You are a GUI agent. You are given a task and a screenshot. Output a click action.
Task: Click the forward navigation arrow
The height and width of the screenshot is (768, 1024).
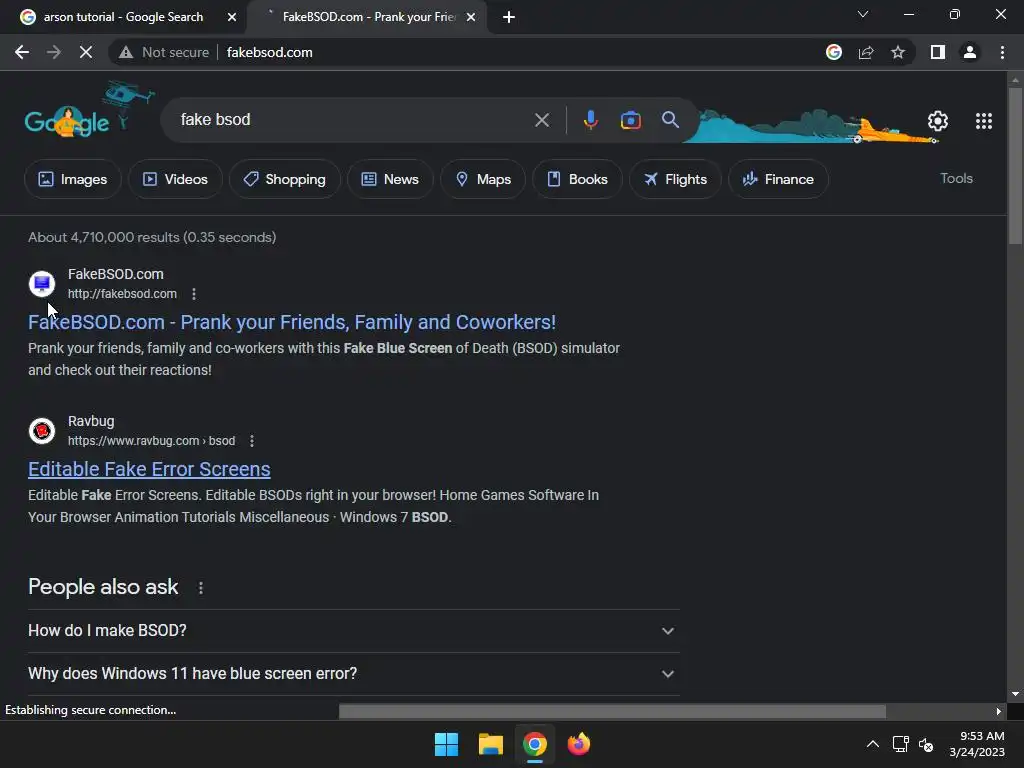coord(54,52)
